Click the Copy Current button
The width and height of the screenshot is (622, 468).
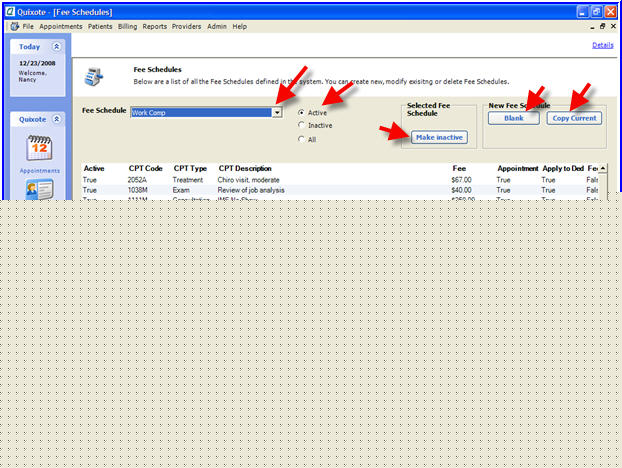tap(574, 118)
